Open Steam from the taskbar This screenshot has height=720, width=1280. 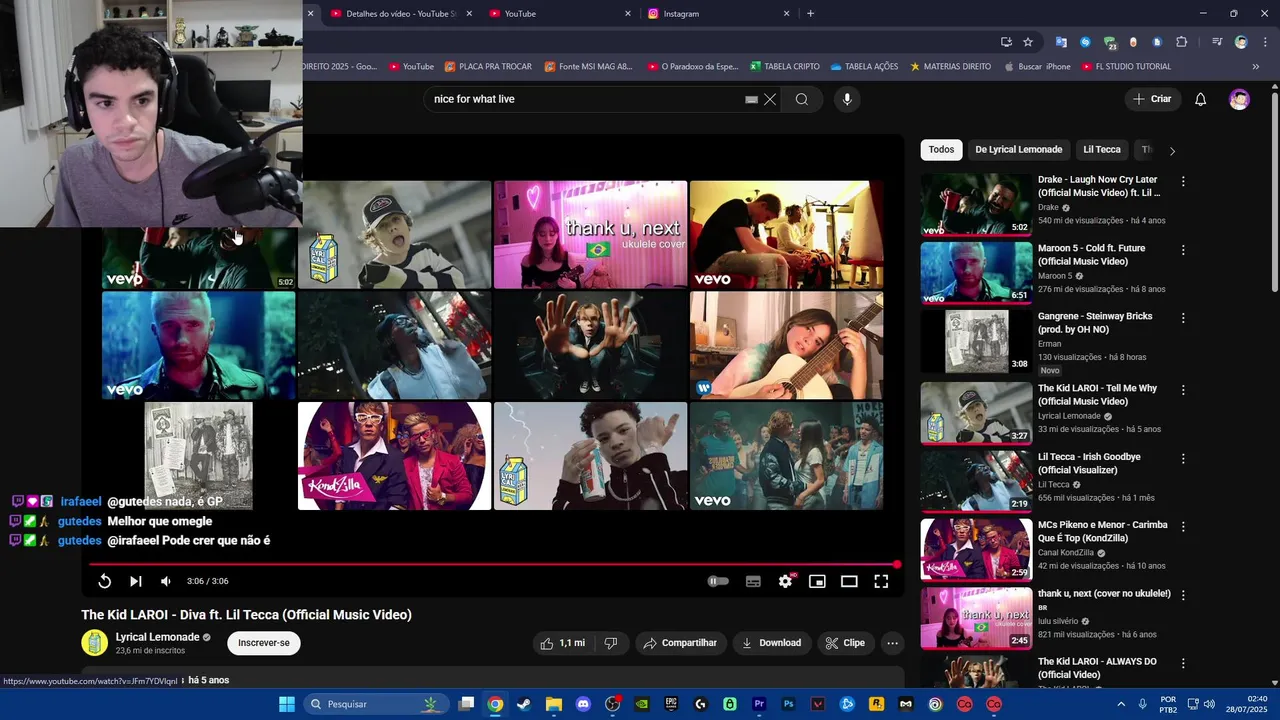524,704
